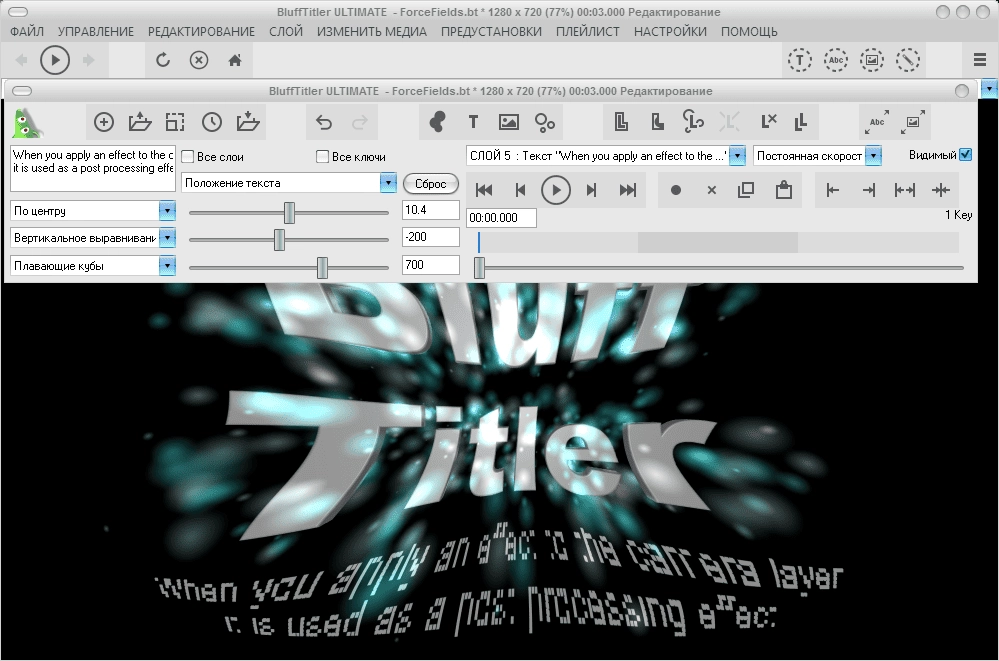Screen dimensions: 999x661
Task: Play the show from the top toolbar
Action: coord(55,60)
